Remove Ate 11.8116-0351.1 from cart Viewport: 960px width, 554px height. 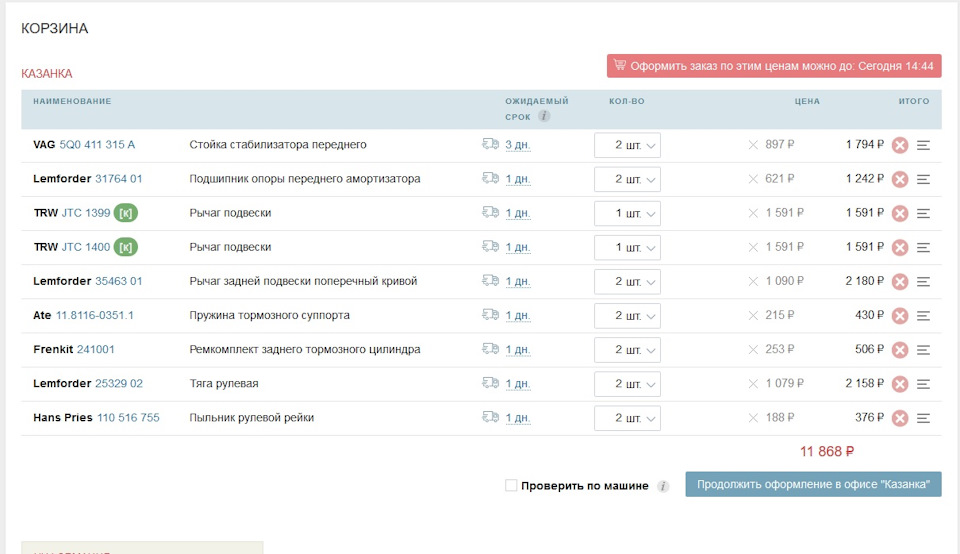tap(899, 316)
